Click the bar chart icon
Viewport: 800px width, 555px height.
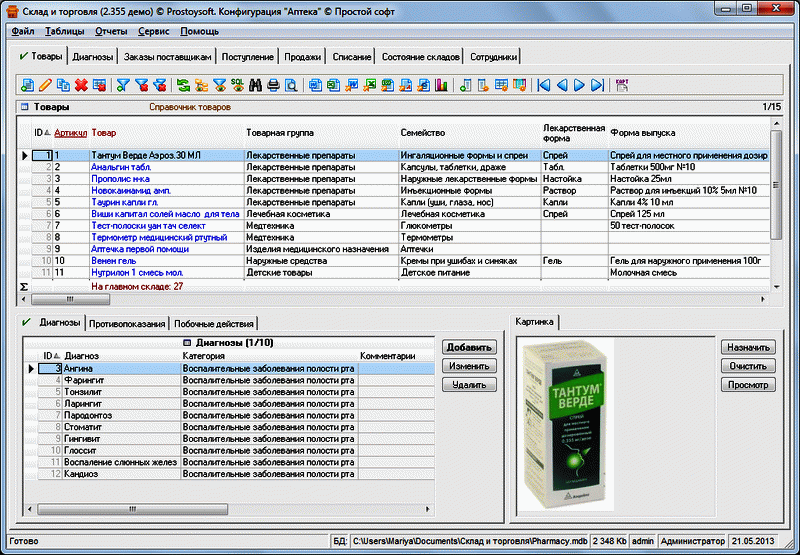coord(441,86)
